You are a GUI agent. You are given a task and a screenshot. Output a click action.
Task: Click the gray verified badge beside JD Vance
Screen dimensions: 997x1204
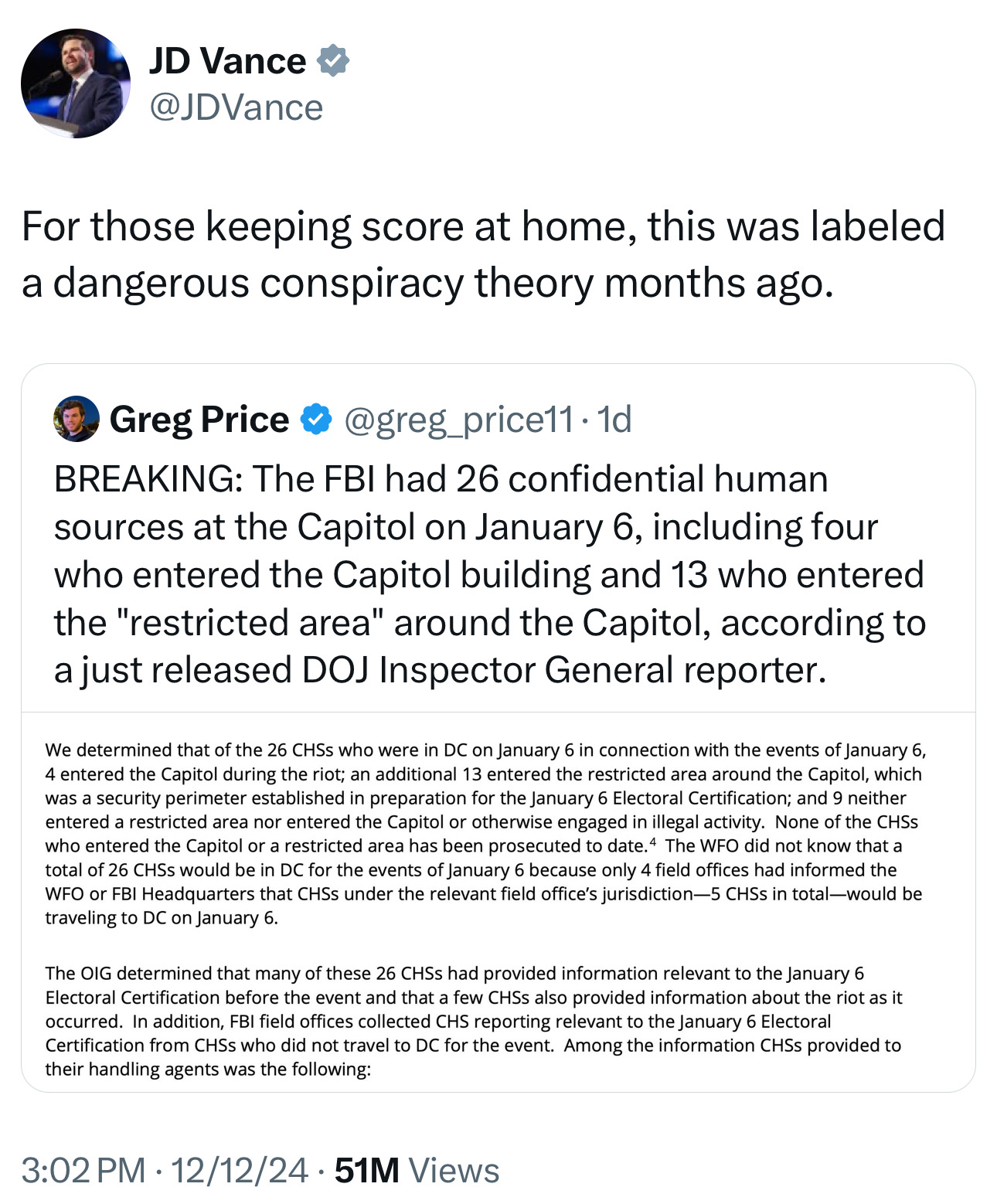click(334, 60)
